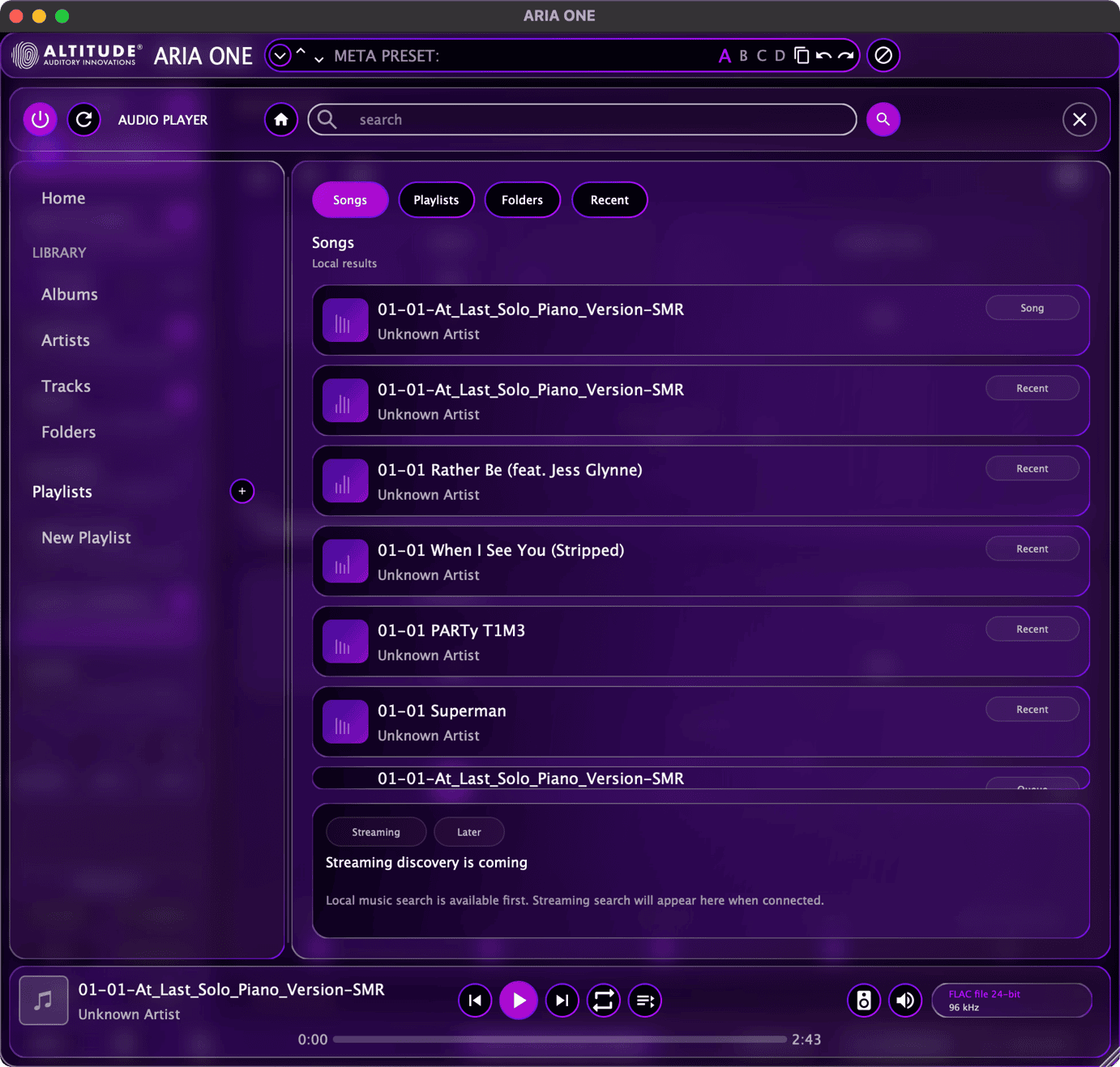
Task: Click the now-playing music note artwork
Action: pos(43,1001)
